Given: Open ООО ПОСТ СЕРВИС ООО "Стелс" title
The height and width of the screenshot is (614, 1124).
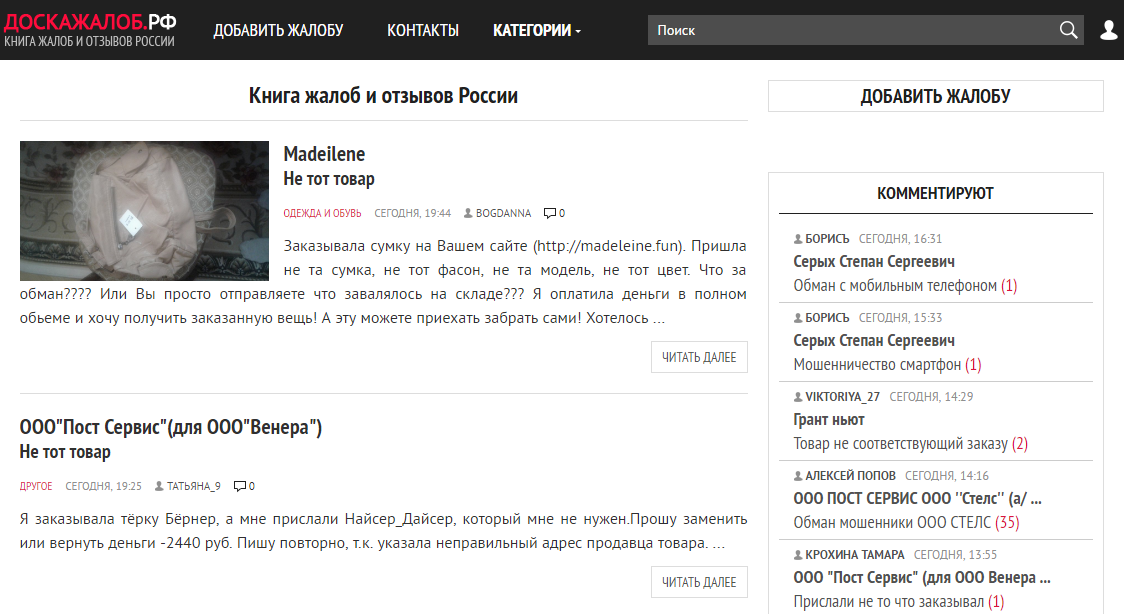Looking at the screenshot, I should (x=918, y=498).
